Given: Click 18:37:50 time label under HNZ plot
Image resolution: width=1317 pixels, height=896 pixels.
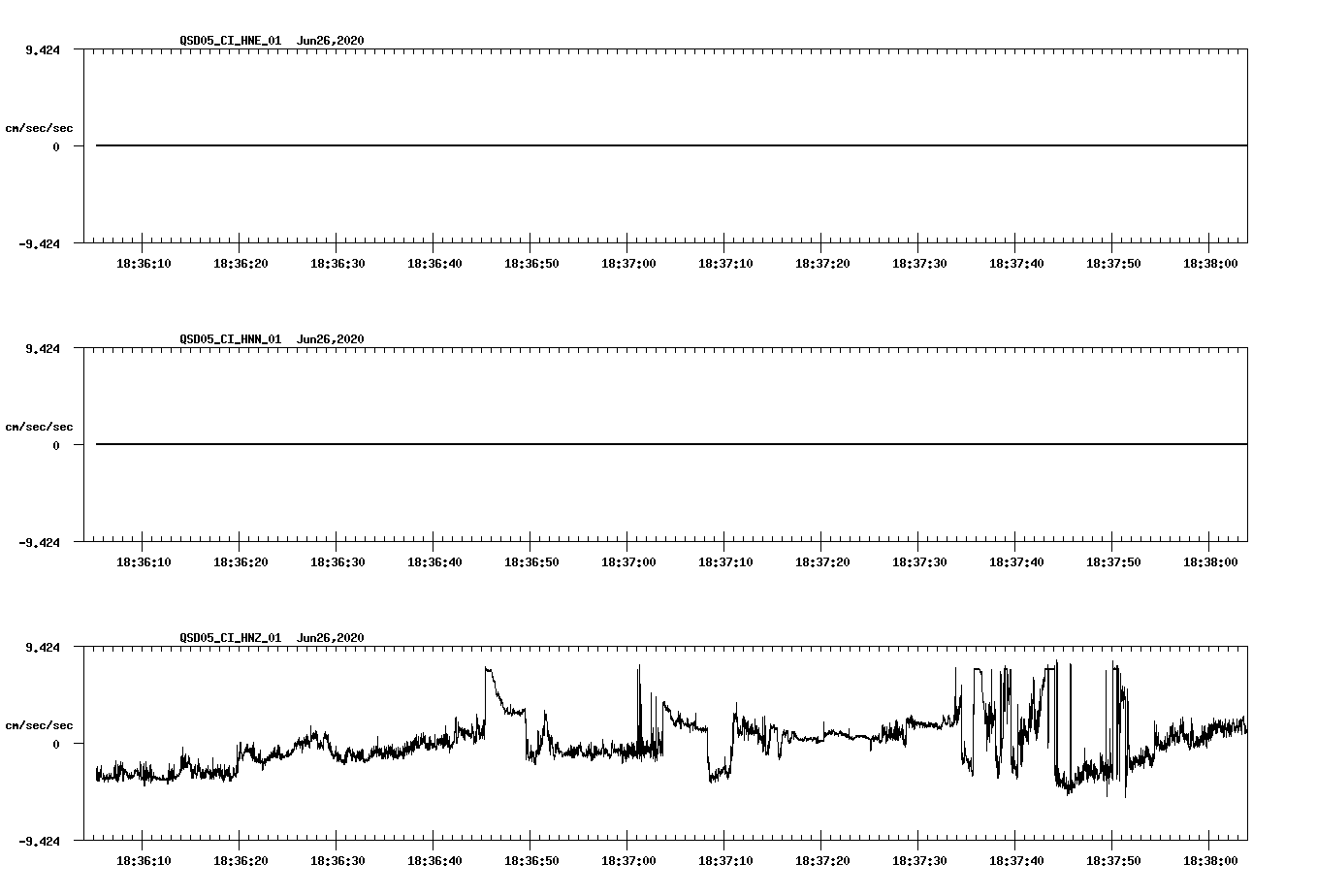Looking at the screenshot, I should tap(1113, 861).
